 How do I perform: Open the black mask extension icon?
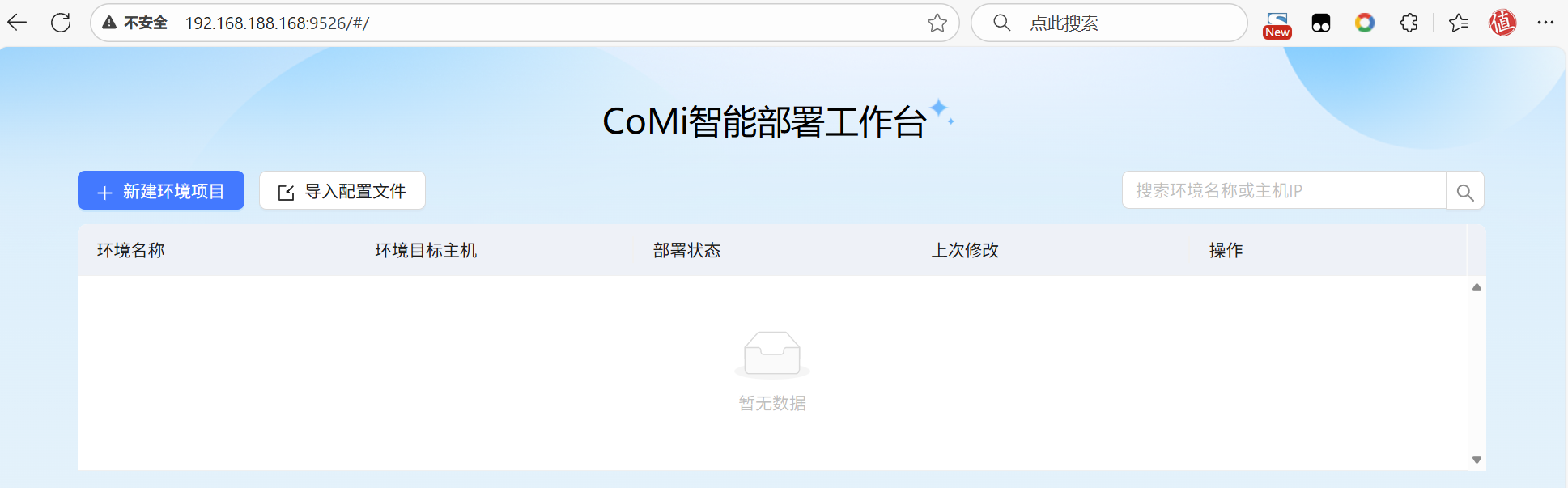click(1321, 23)
